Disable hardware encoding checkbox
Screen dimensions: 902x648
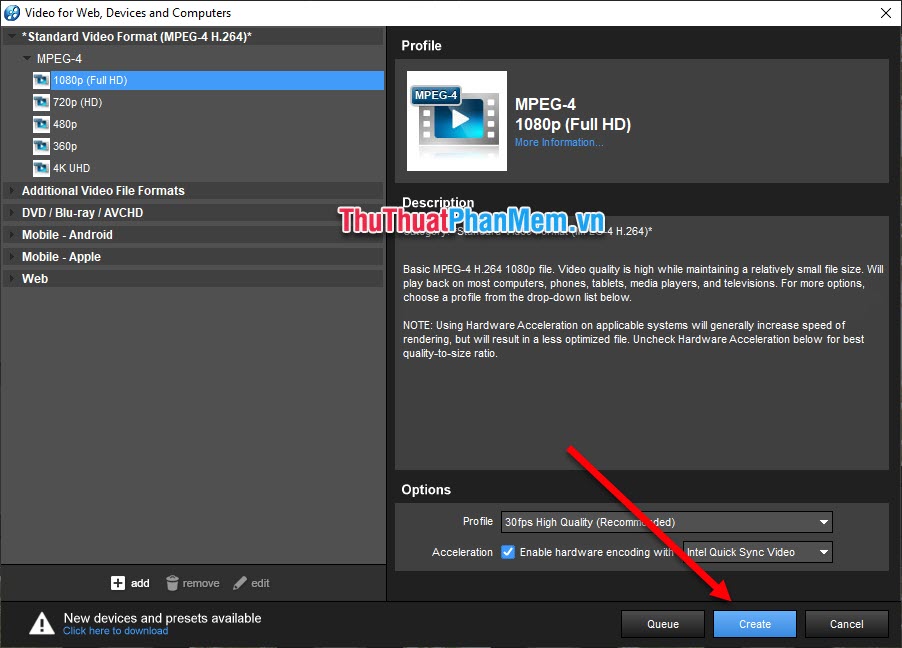coord(508,552)
